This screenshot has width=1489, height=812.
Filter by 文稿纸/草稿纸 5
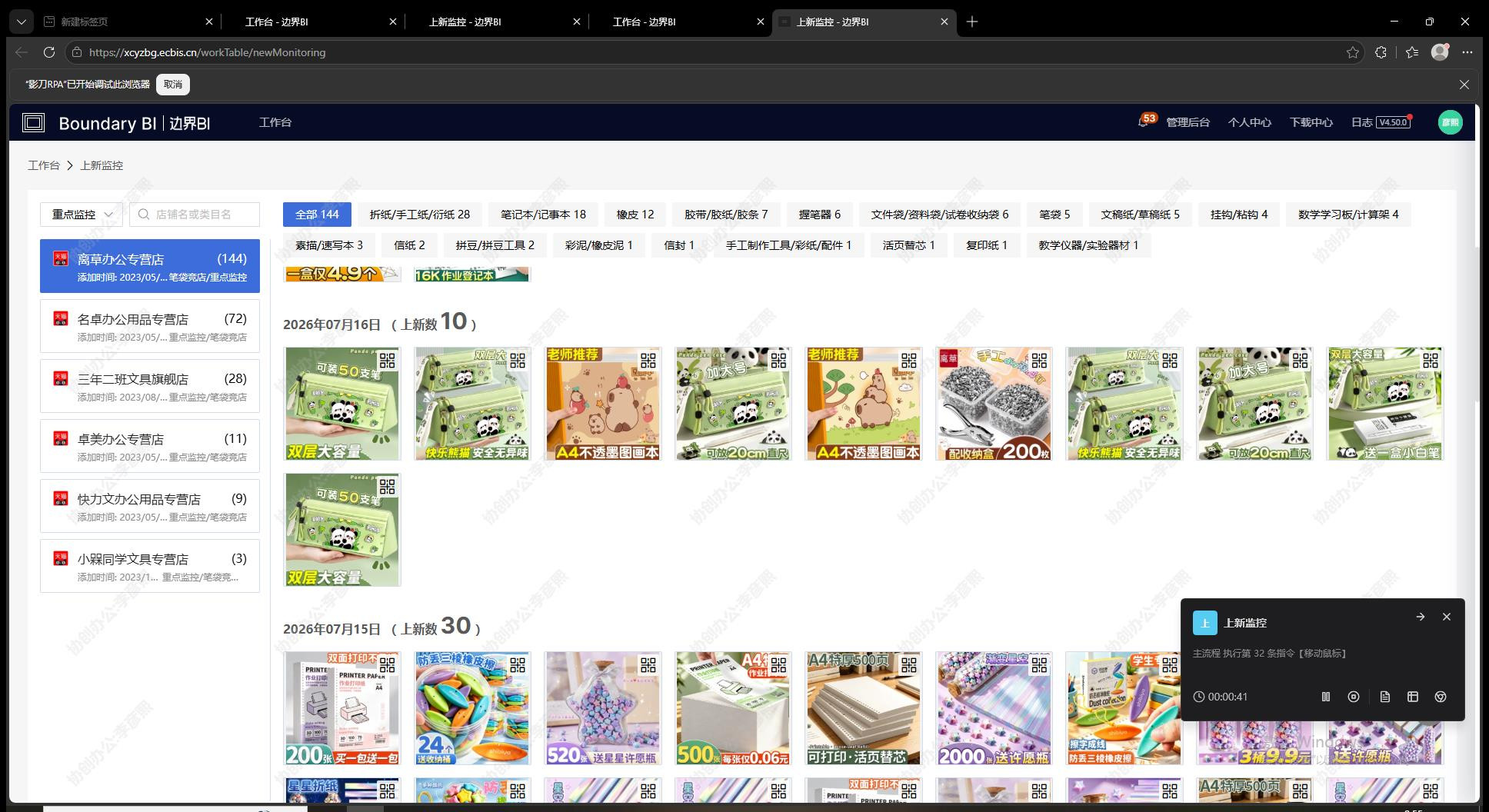[1140, 215]
